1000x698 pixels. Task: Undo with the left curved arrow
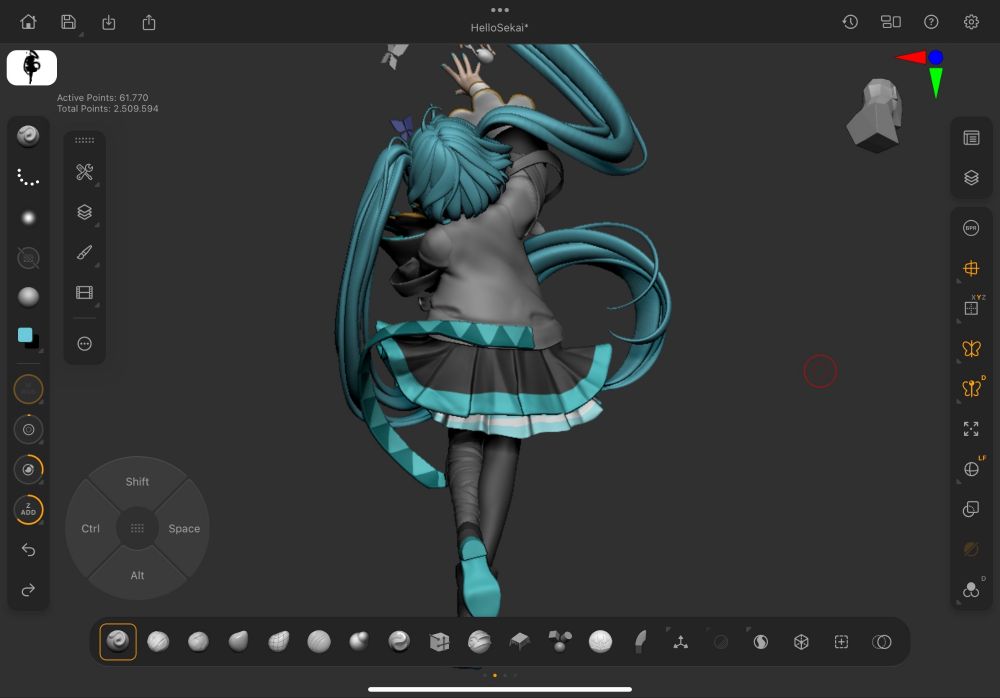[x=28, y=549]
